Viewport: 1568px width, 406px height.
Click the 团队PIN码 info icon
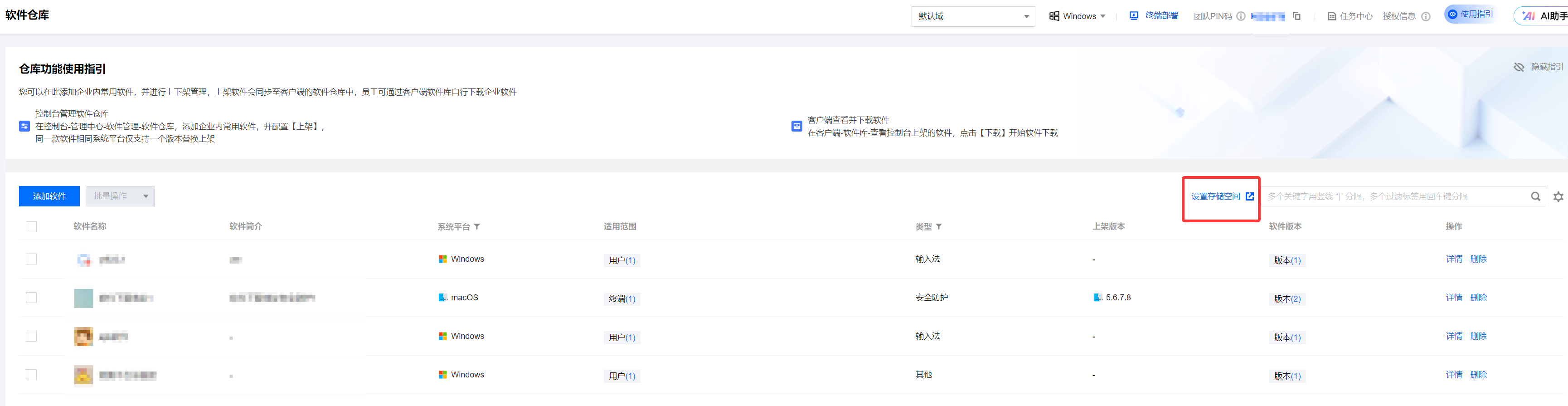[1241, 16]
